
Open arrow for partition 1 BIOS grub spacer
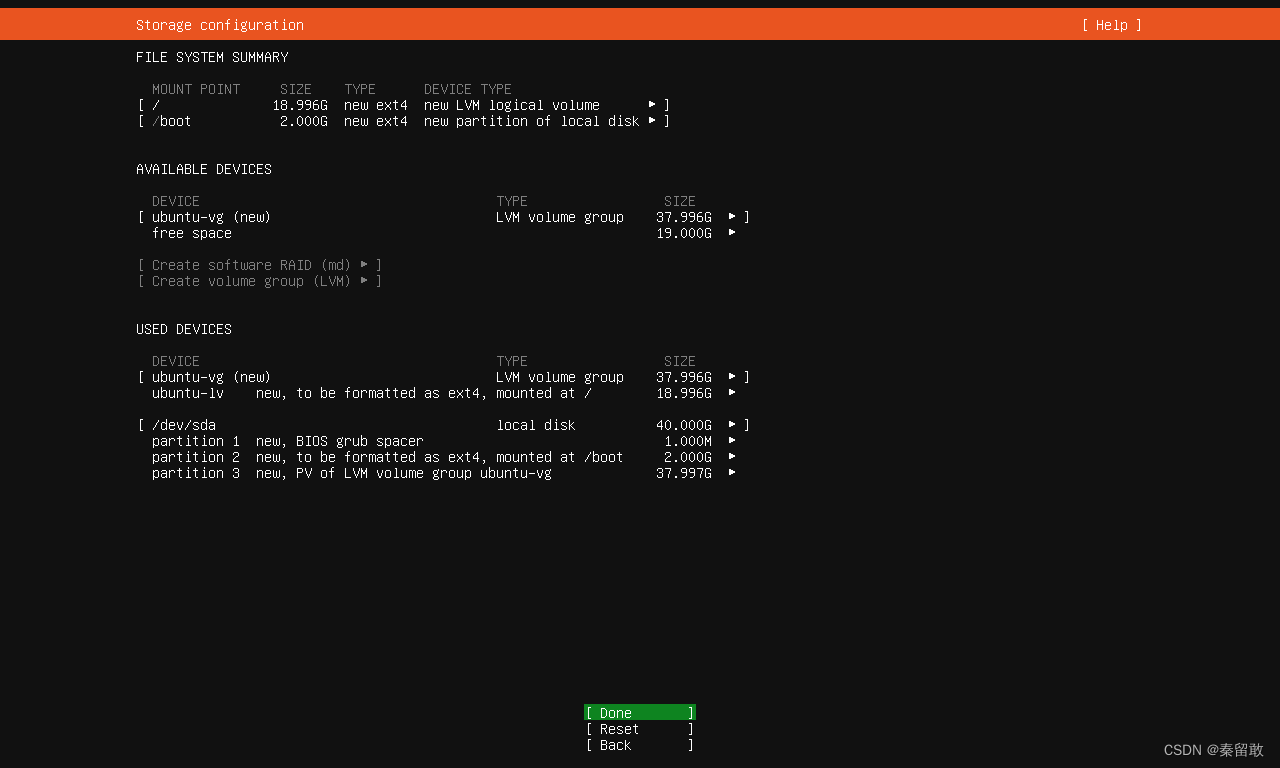point(732,441)
